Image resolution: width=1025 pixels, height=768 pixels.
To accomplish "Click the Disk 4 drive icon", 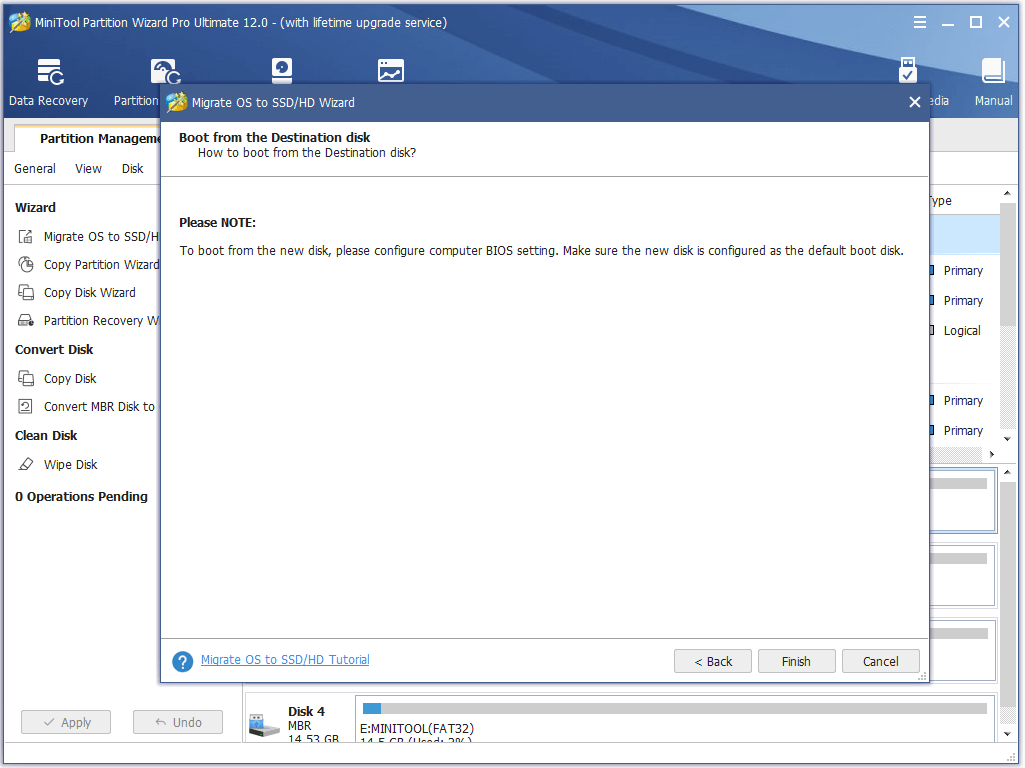I will pos(264,724).
